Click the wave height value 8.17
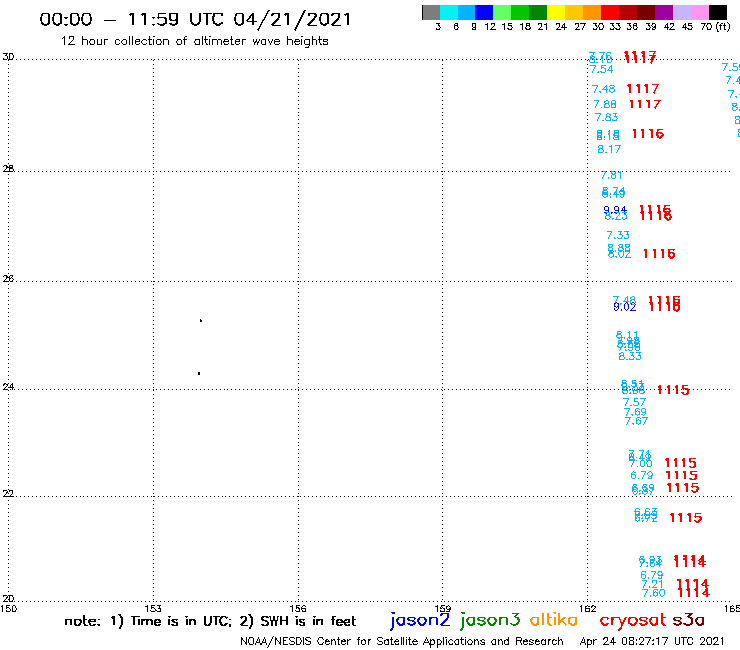The height and width of the screenshot is (650, 740). (609, 150)
